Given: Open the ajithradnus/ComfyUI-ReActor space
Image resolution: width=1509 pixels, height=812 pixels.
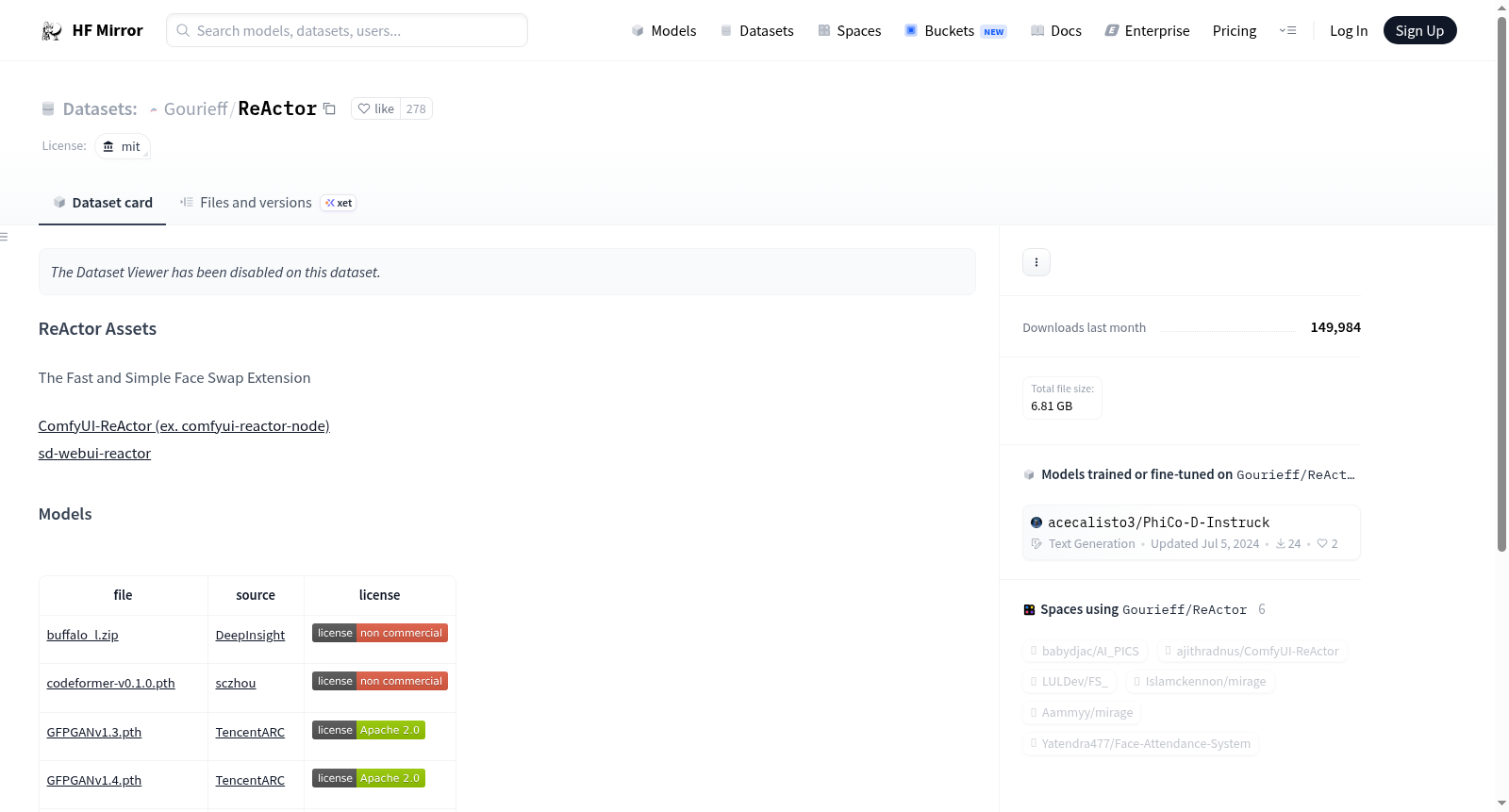Looking at the screenshot, I should point(1252,651).
